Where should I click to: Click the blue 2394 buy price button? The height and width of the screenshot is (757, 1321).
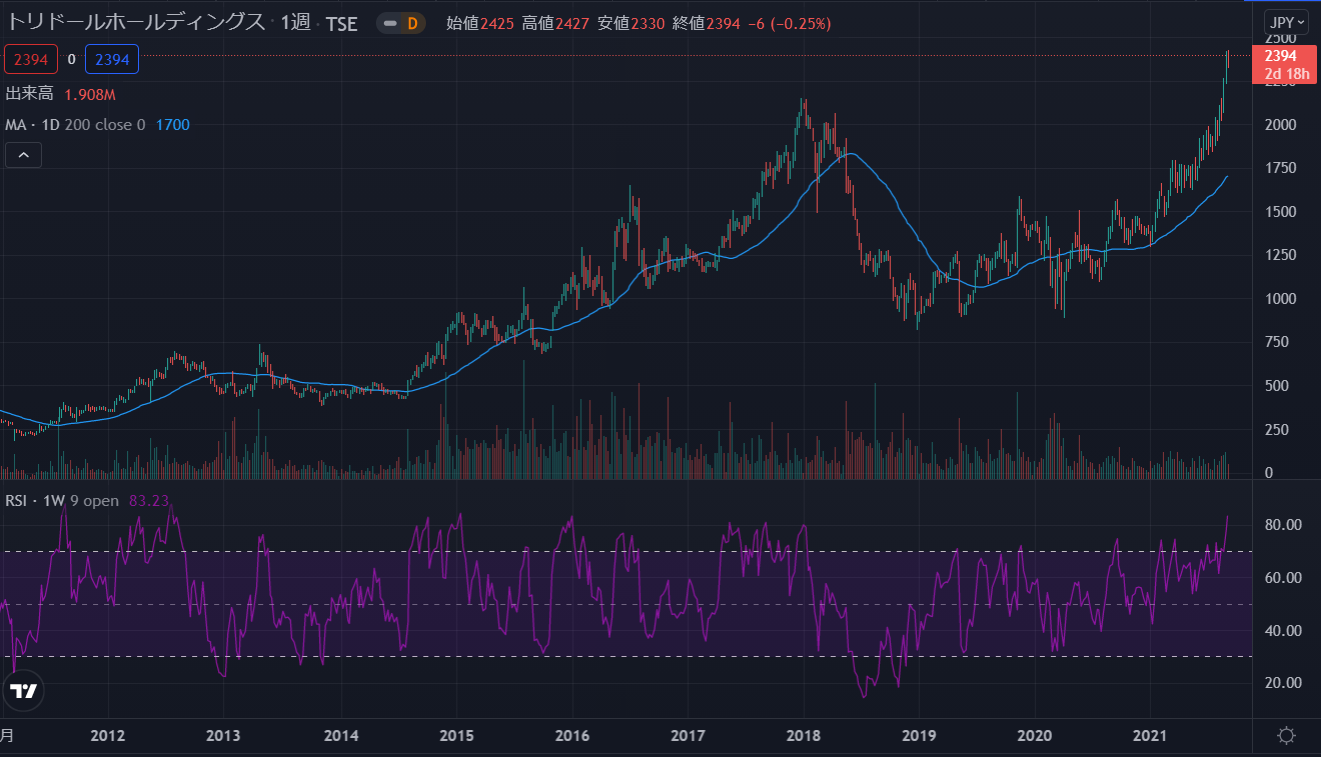112,60
